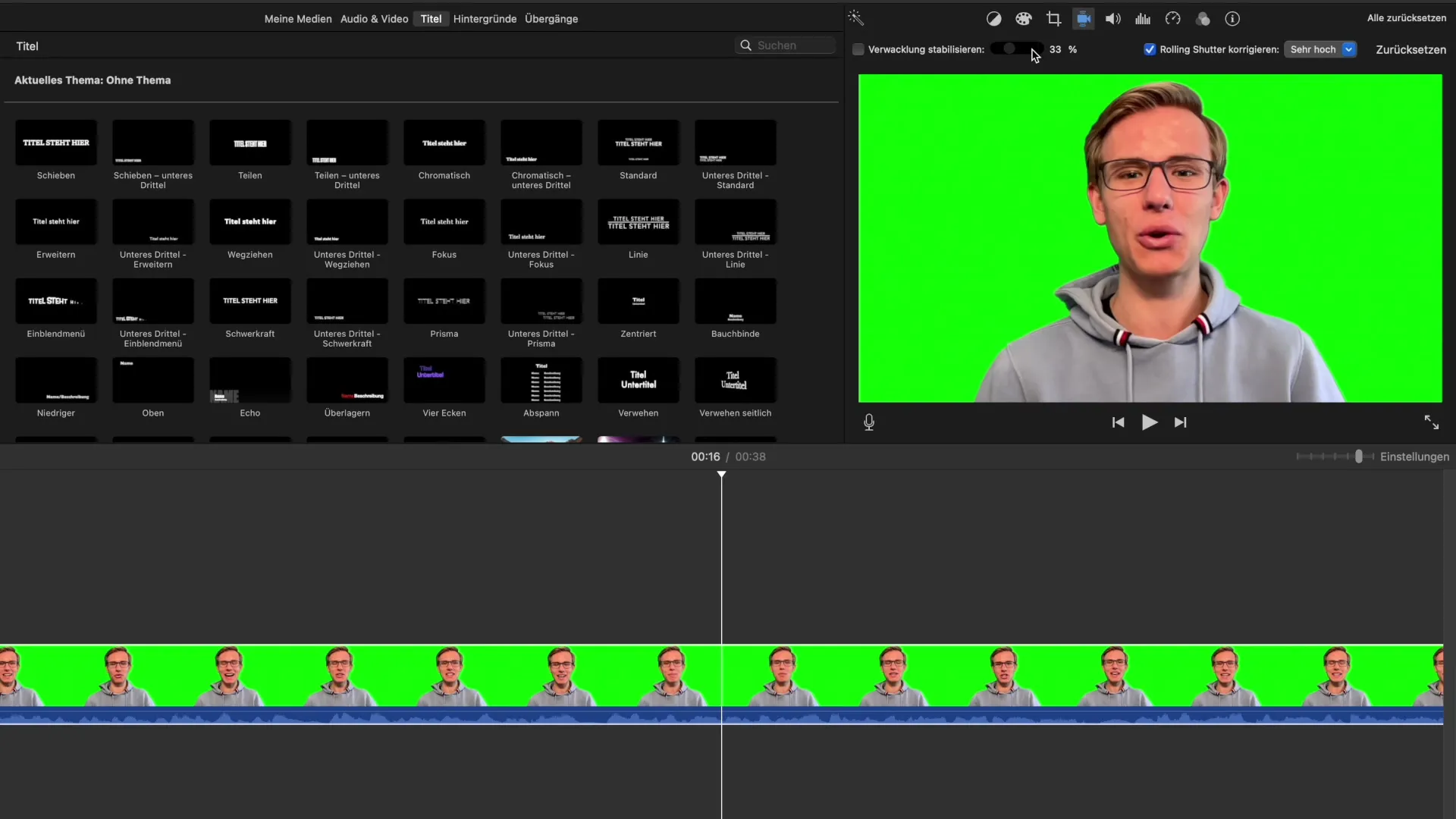Enter fullscreen preview mode
The image size is (1456, 819).
pos(1431,422)
